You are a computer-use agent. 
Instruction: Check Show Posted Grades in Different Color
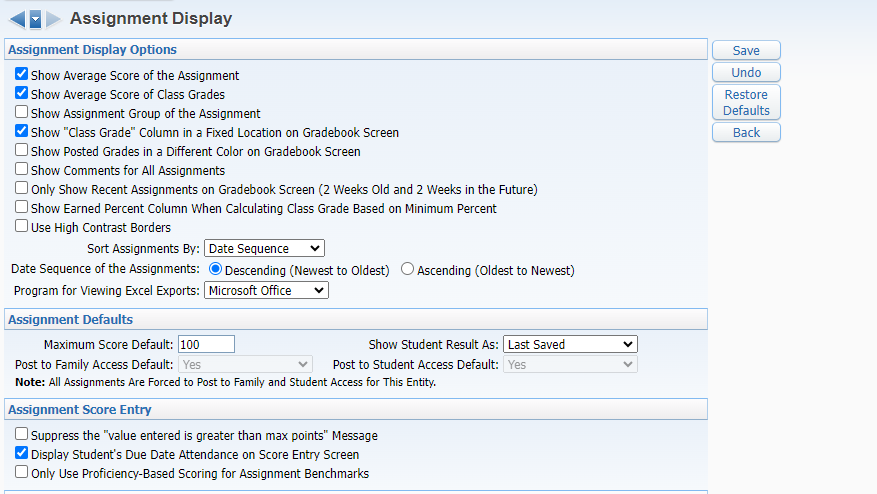pyautogui.click(x=22, y=151)
